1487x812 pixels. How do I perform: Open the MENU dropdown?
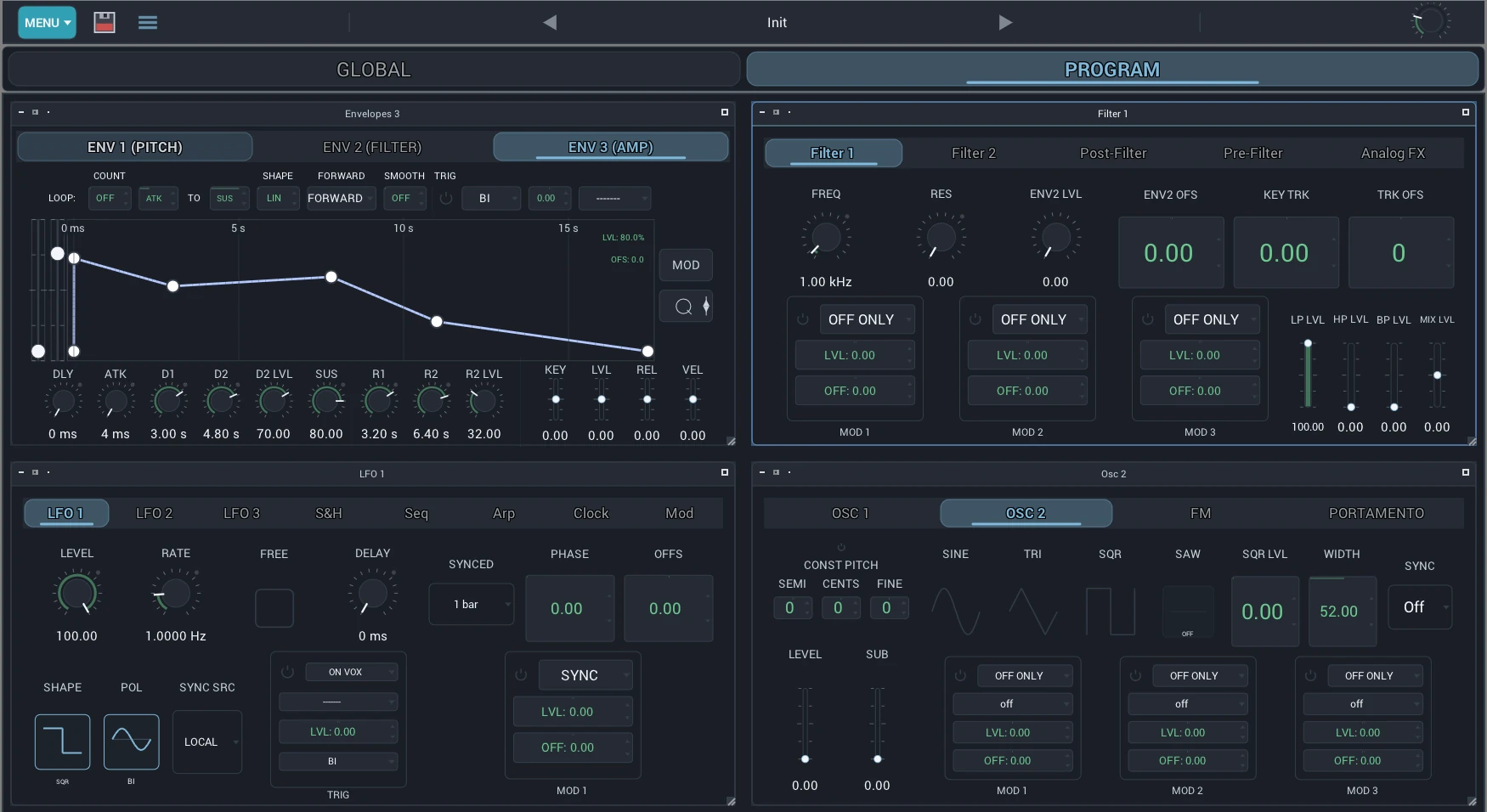click(x=47, y=23)
